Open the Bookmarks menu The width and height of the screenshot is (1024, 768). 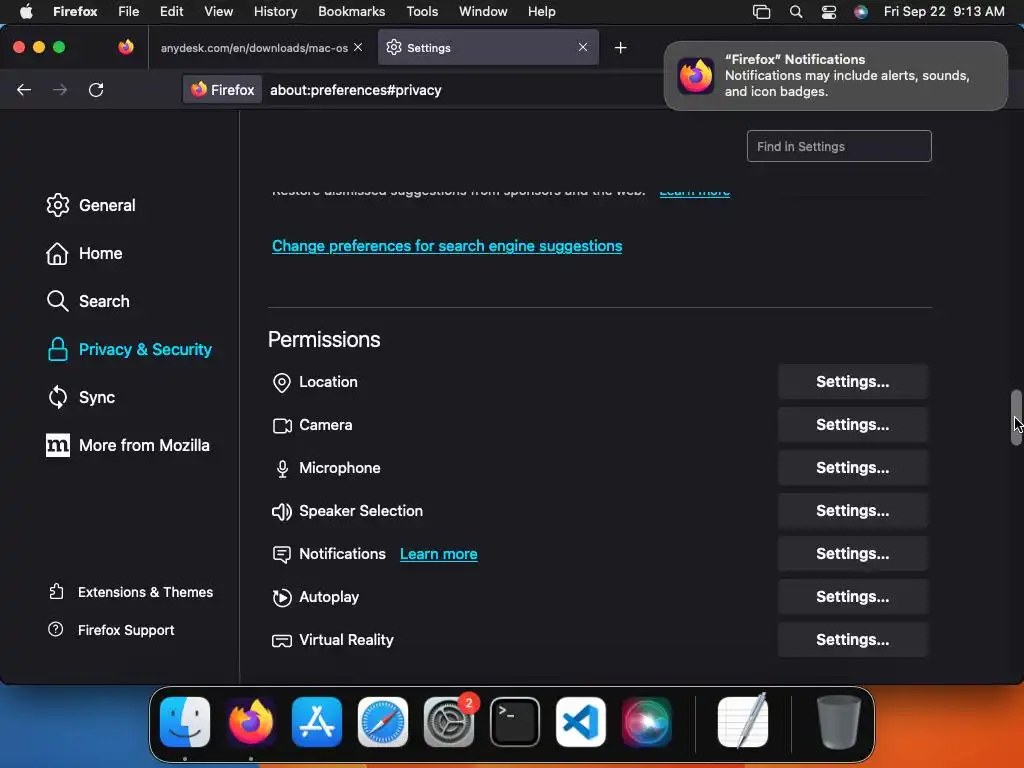point(351,12)
